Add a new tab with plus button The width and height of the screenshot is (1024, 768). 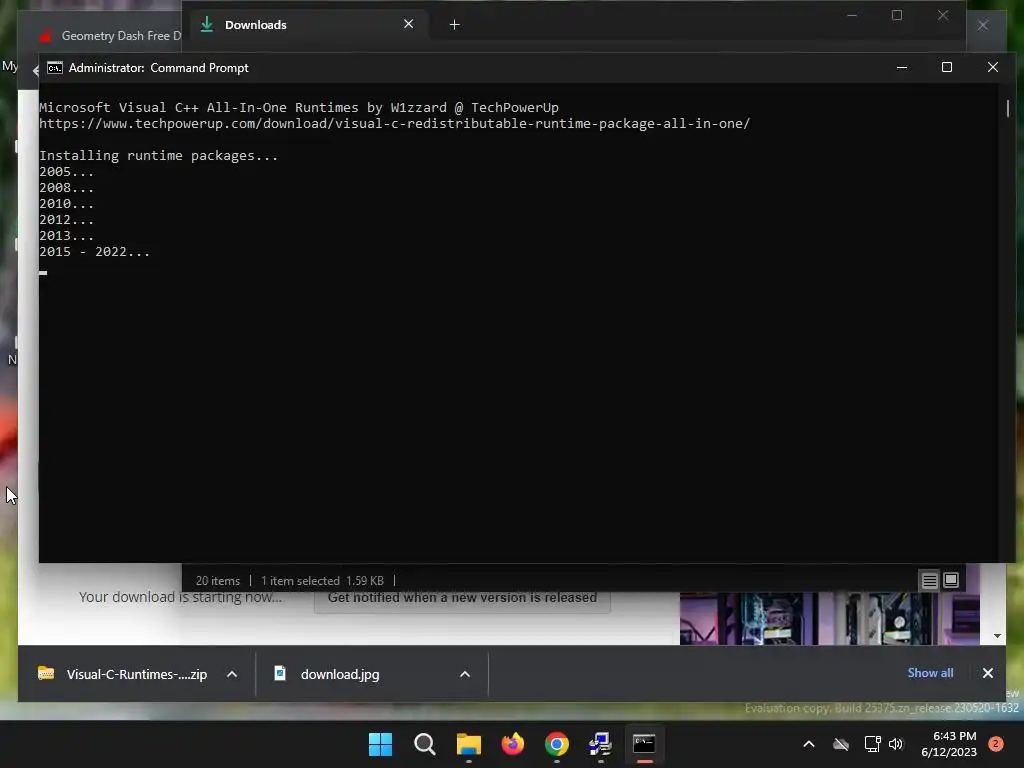click(x=455, y=25)
